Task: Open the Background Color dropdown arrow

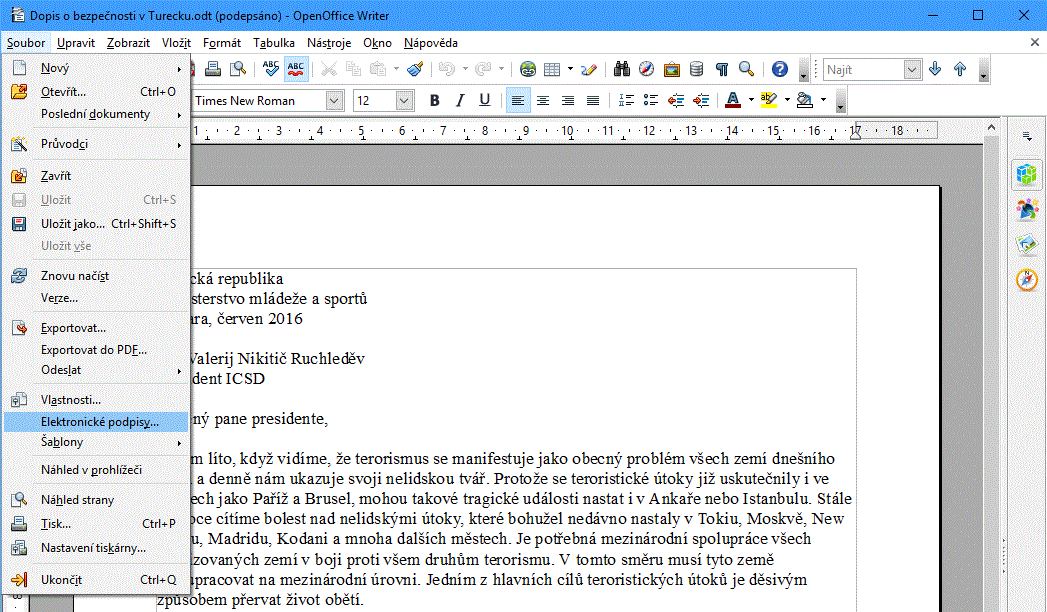Action: [823, 100]
